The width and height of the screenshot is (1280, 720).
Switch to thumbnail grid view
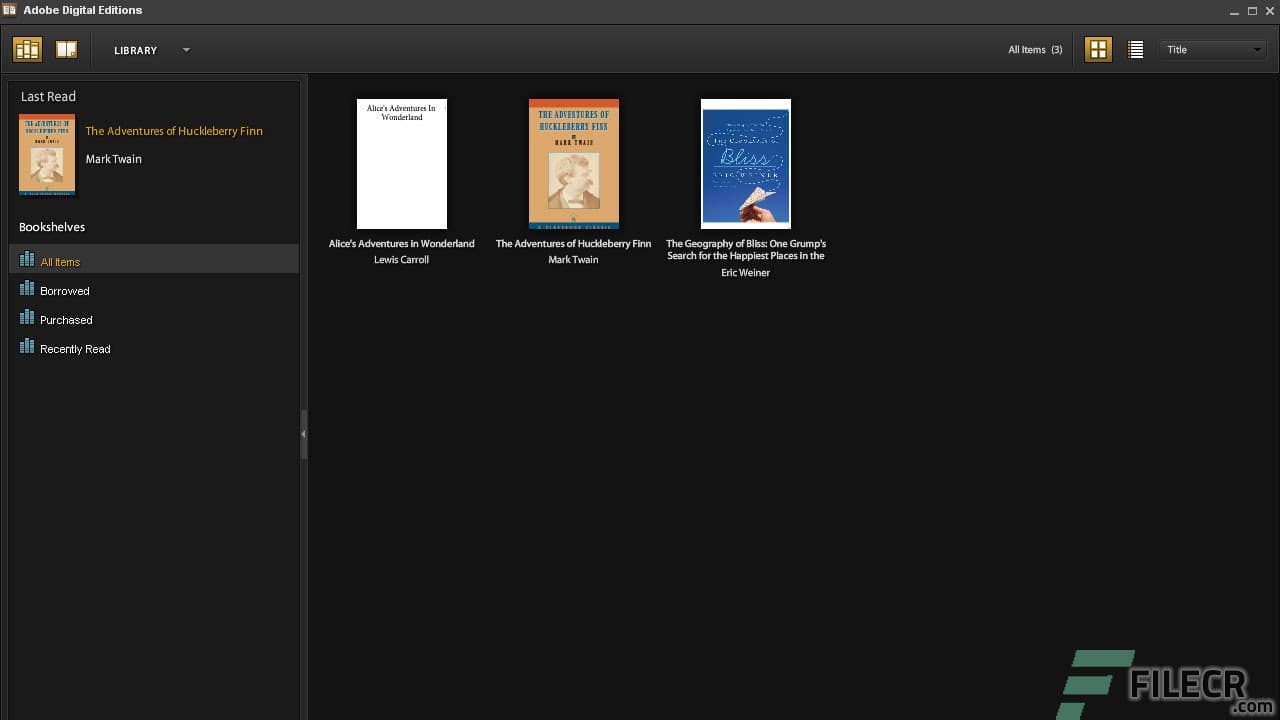(x=1098, y=48)
